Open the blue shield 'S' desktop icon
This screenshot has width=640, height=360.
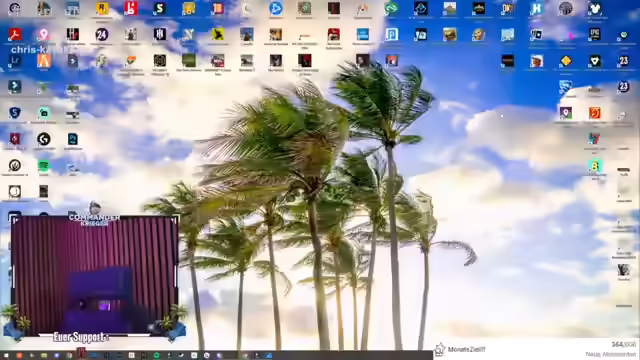tap(15, 113)
